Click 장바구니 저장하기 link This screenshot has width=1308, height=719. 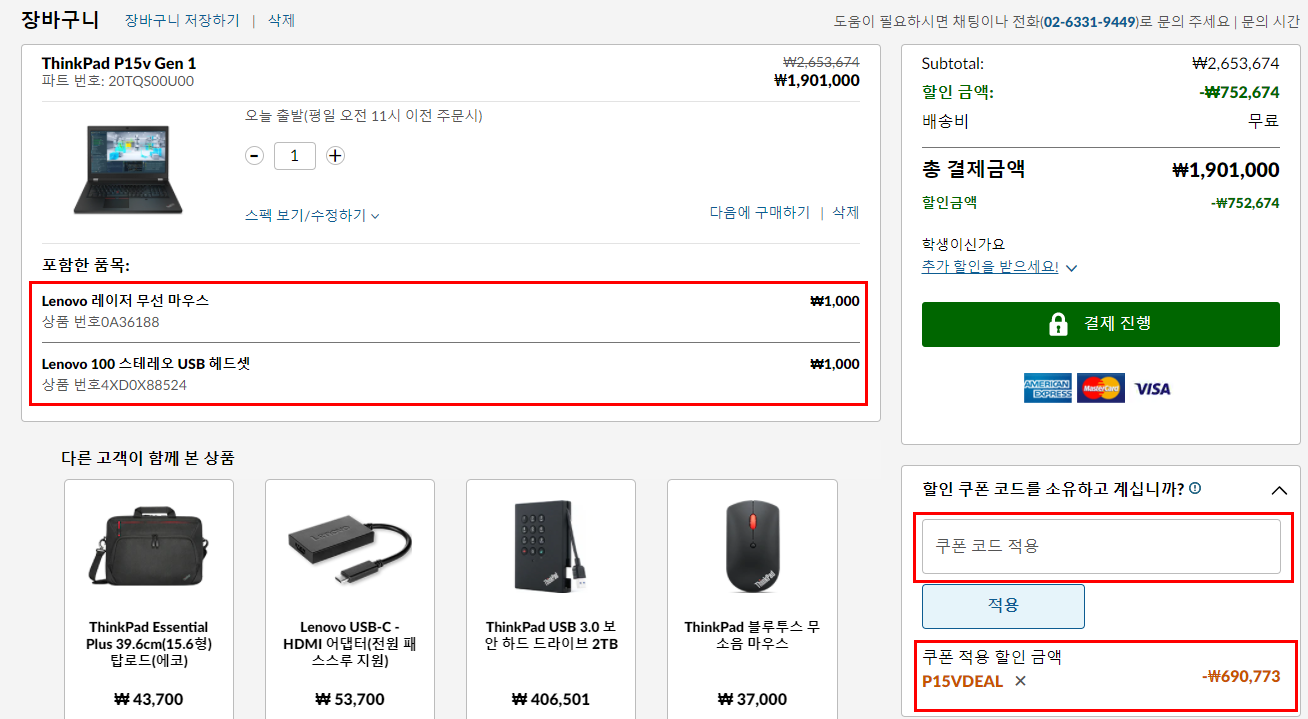tap(182, 20)
